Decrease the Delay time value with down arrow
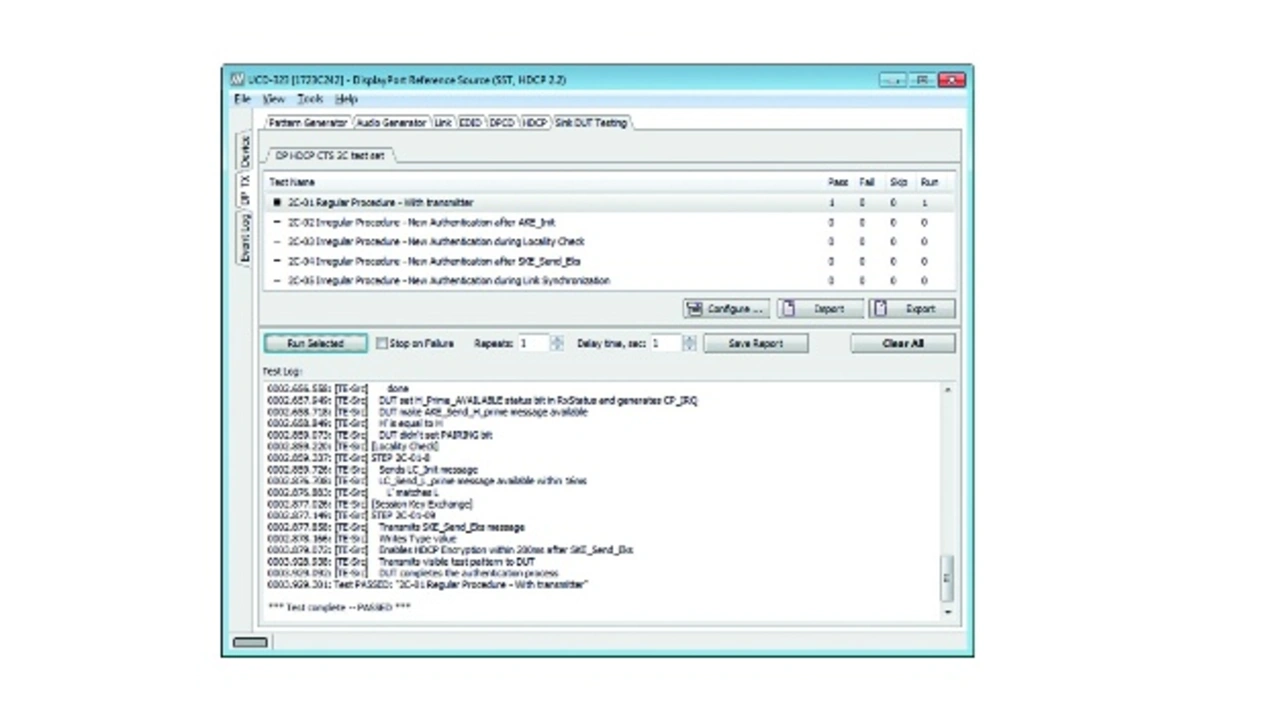The image size is (1280, 721). pyautogui.click(x=689, y=348)
